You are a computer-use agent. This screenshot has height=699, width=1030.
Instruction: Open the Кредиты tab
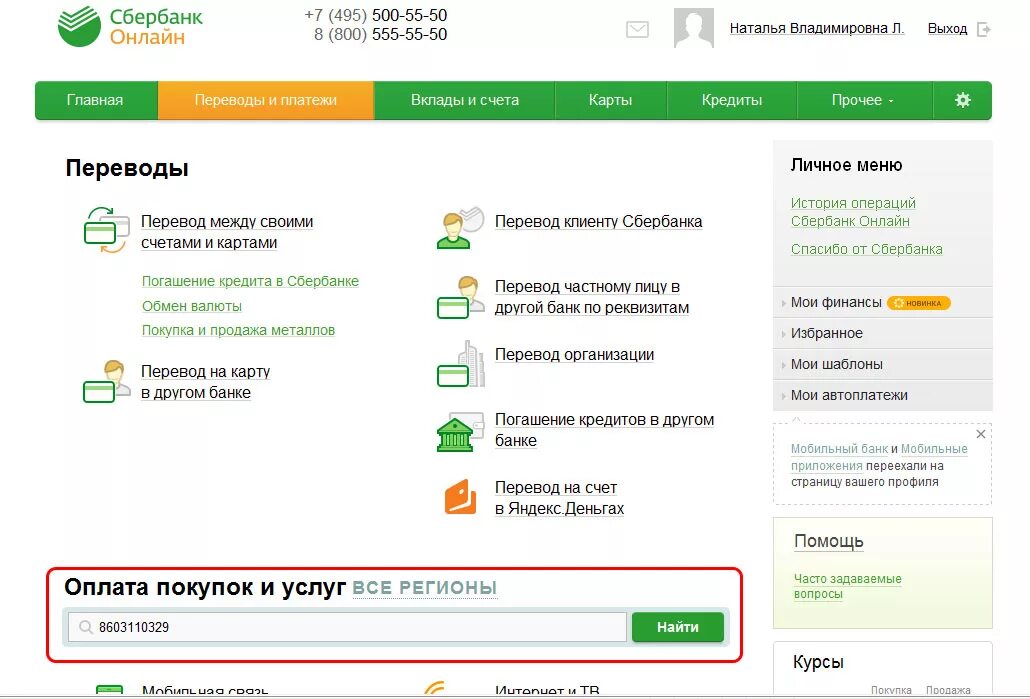point(732,100)
